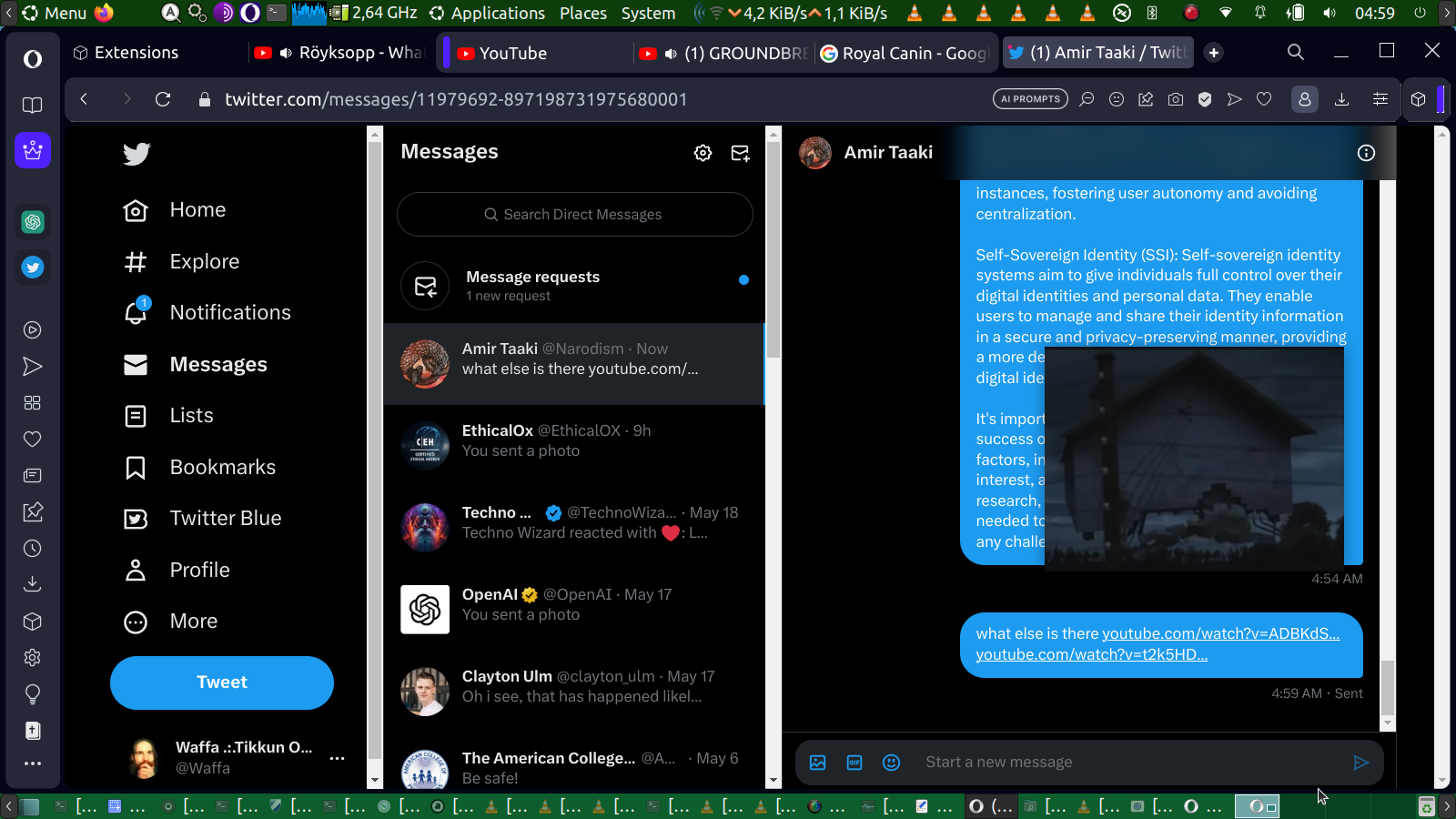Switch to the Royal Canin Google tab
Image resolution: width=1456 pixels, height=819 pixels.
(x=904, y=53)
